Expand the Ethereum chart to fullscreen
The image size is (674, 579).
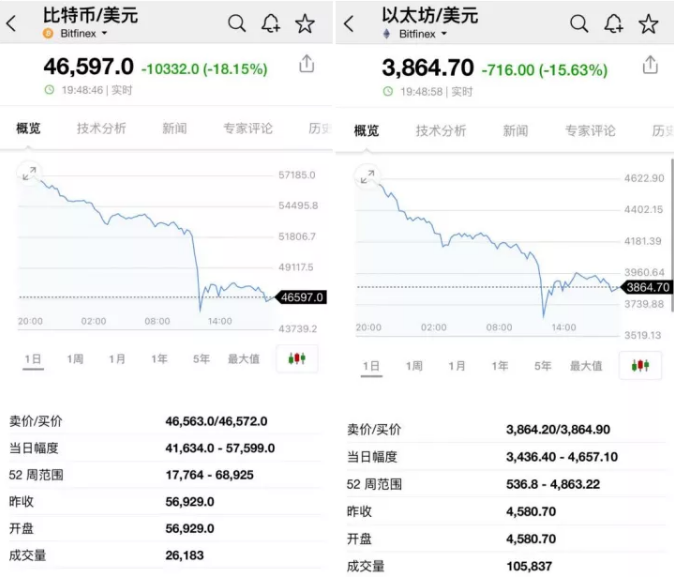pos(367,177)
